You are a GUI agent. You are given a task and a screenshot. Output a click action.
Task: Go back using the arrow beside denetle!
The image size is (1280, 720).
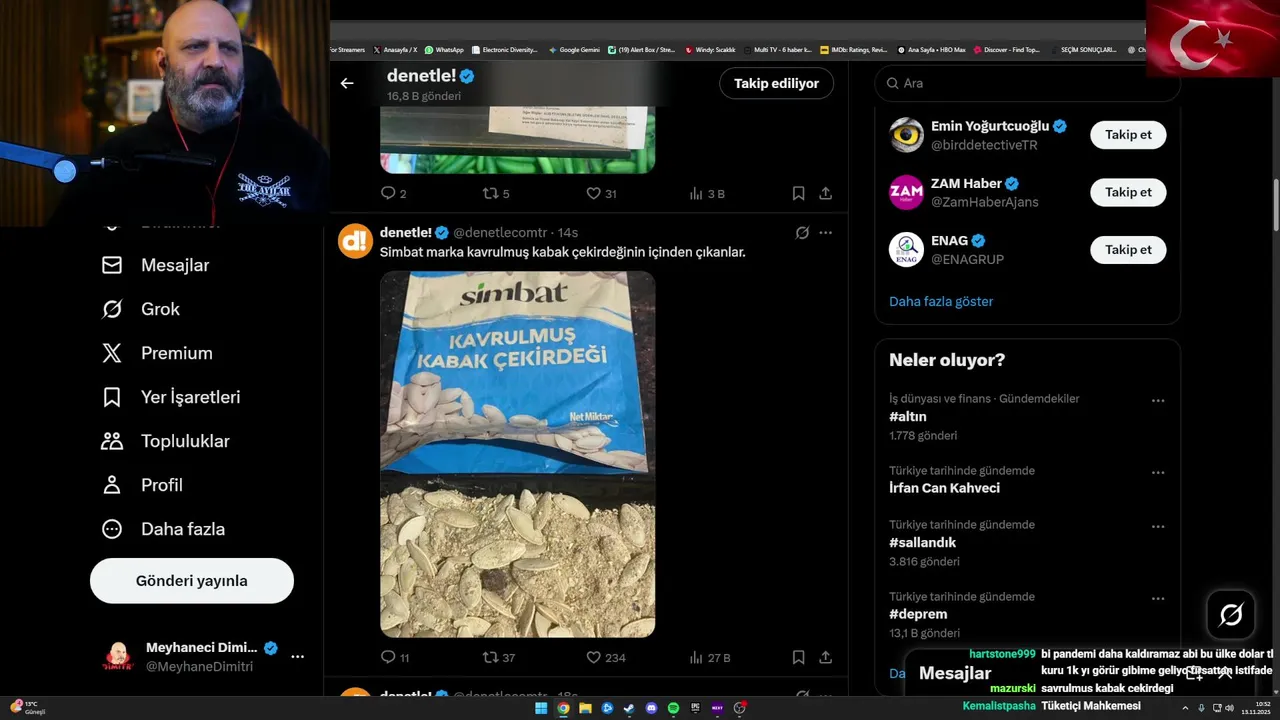[347, 83]
